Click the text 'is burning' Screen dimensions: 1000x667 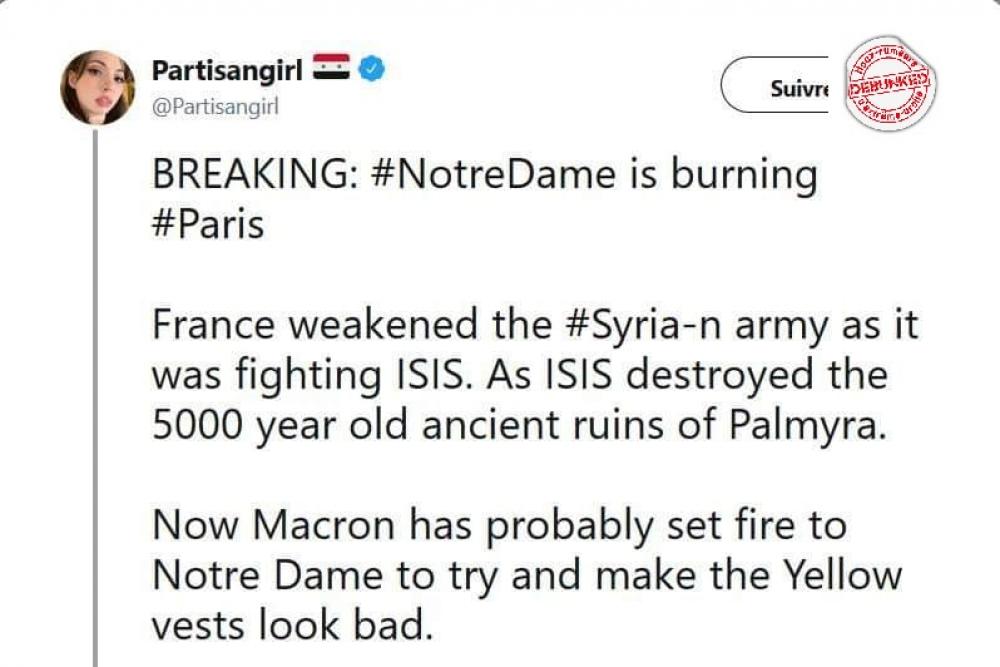[x=724, y=176]
